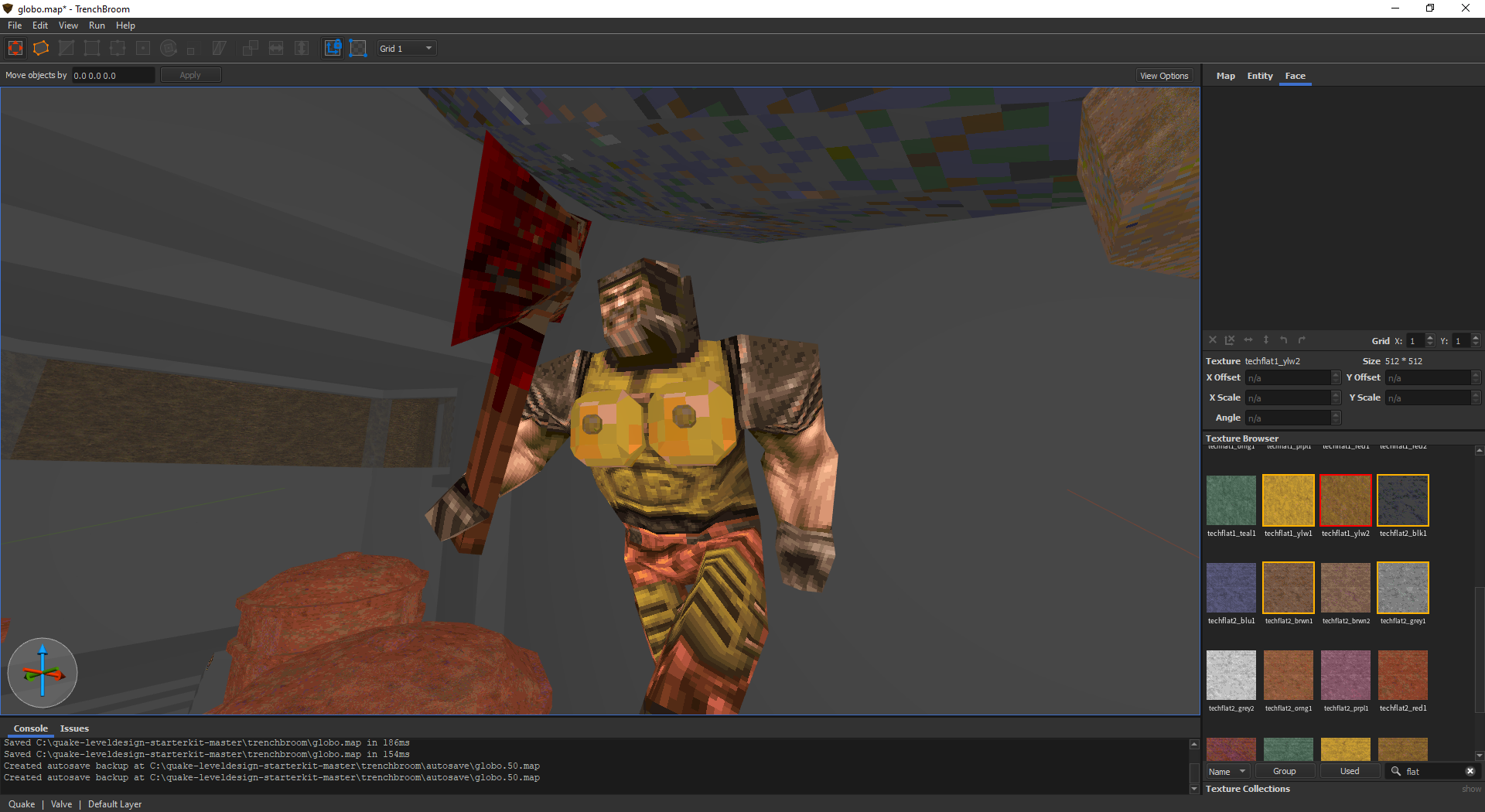Pick the techflat2_blk1 texture thumbnail
The height and width of the screenshot is (812, 1485).
click(1403, 500)
